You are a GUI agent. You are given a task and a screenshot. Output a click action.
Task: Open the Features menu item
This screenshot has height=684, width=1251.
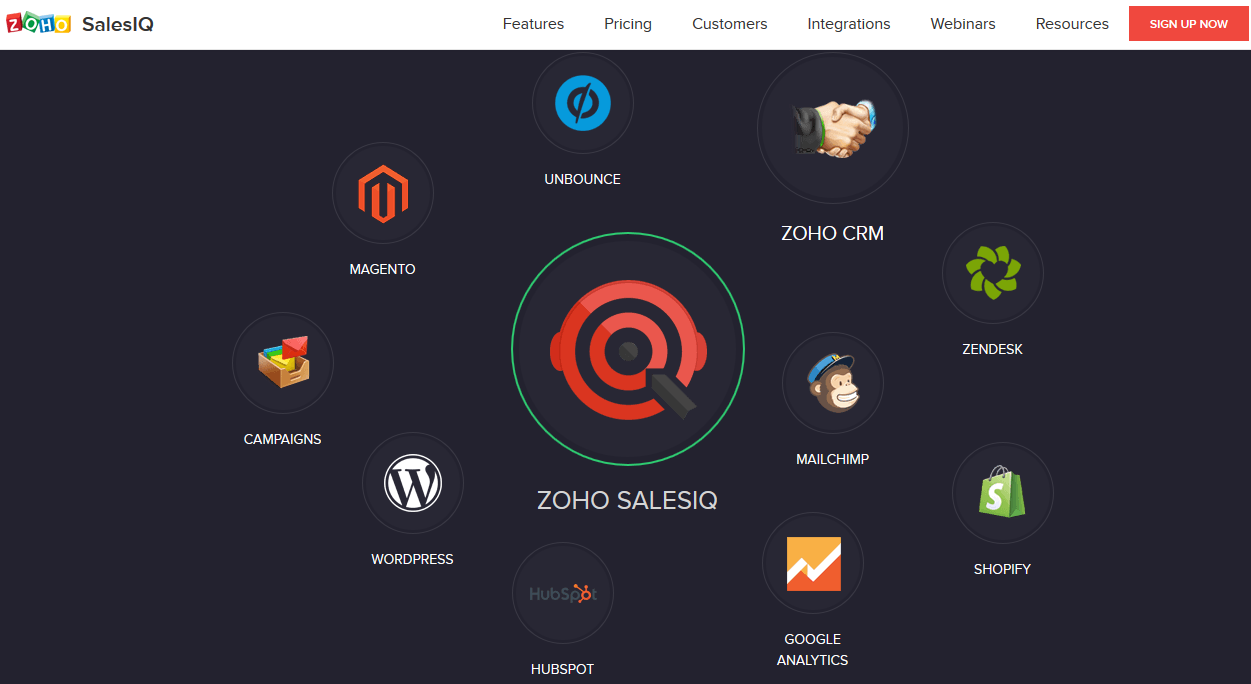[533, 24]
